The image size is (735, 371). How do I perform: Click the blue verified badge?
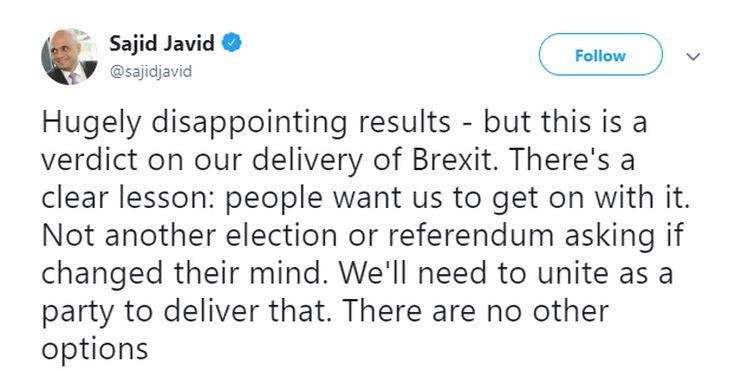pyautogui.click(x=231, y=43)
